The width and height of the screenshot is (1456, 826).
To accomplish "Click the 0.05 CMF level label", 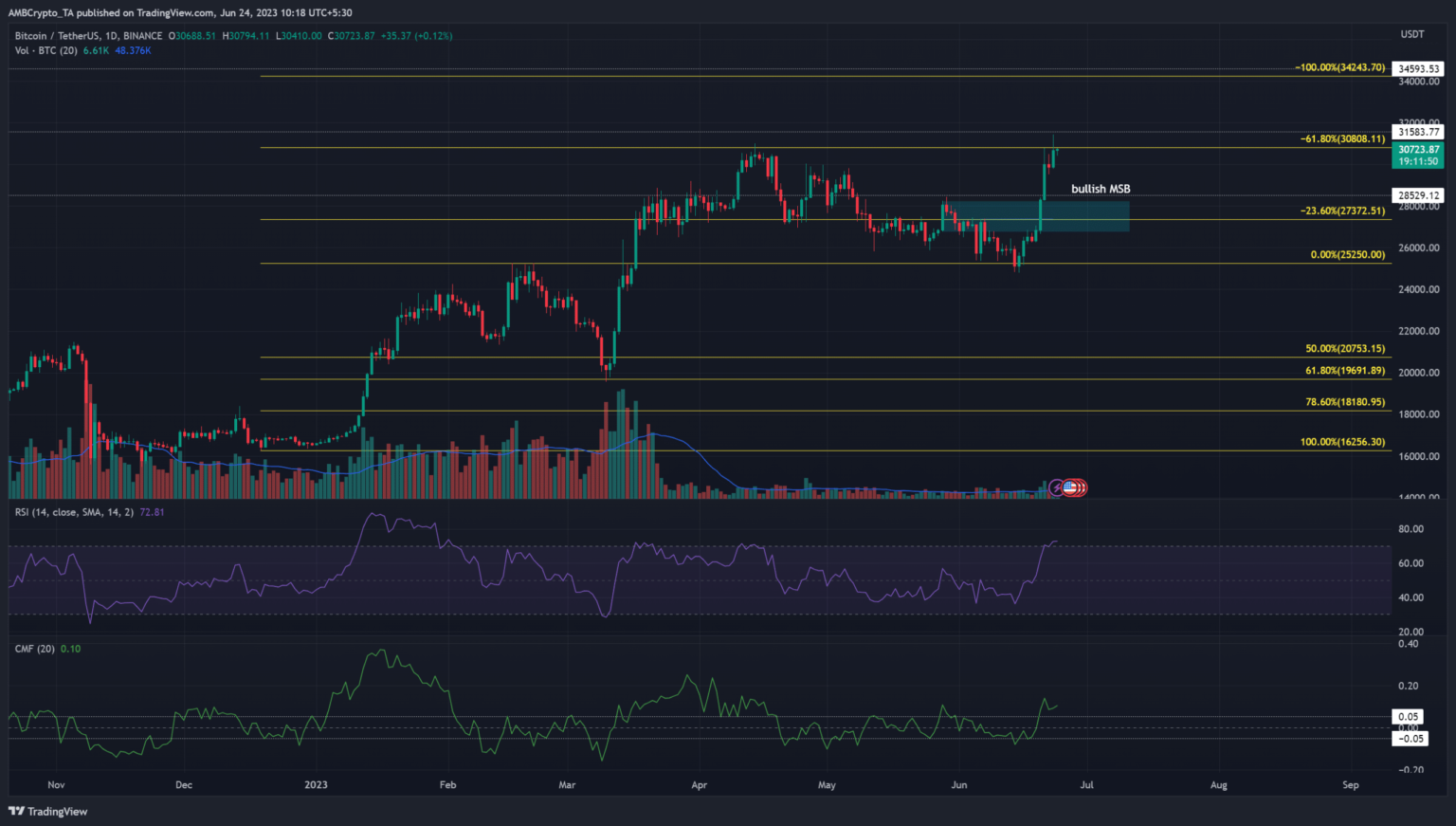I will coord(1410,717).
